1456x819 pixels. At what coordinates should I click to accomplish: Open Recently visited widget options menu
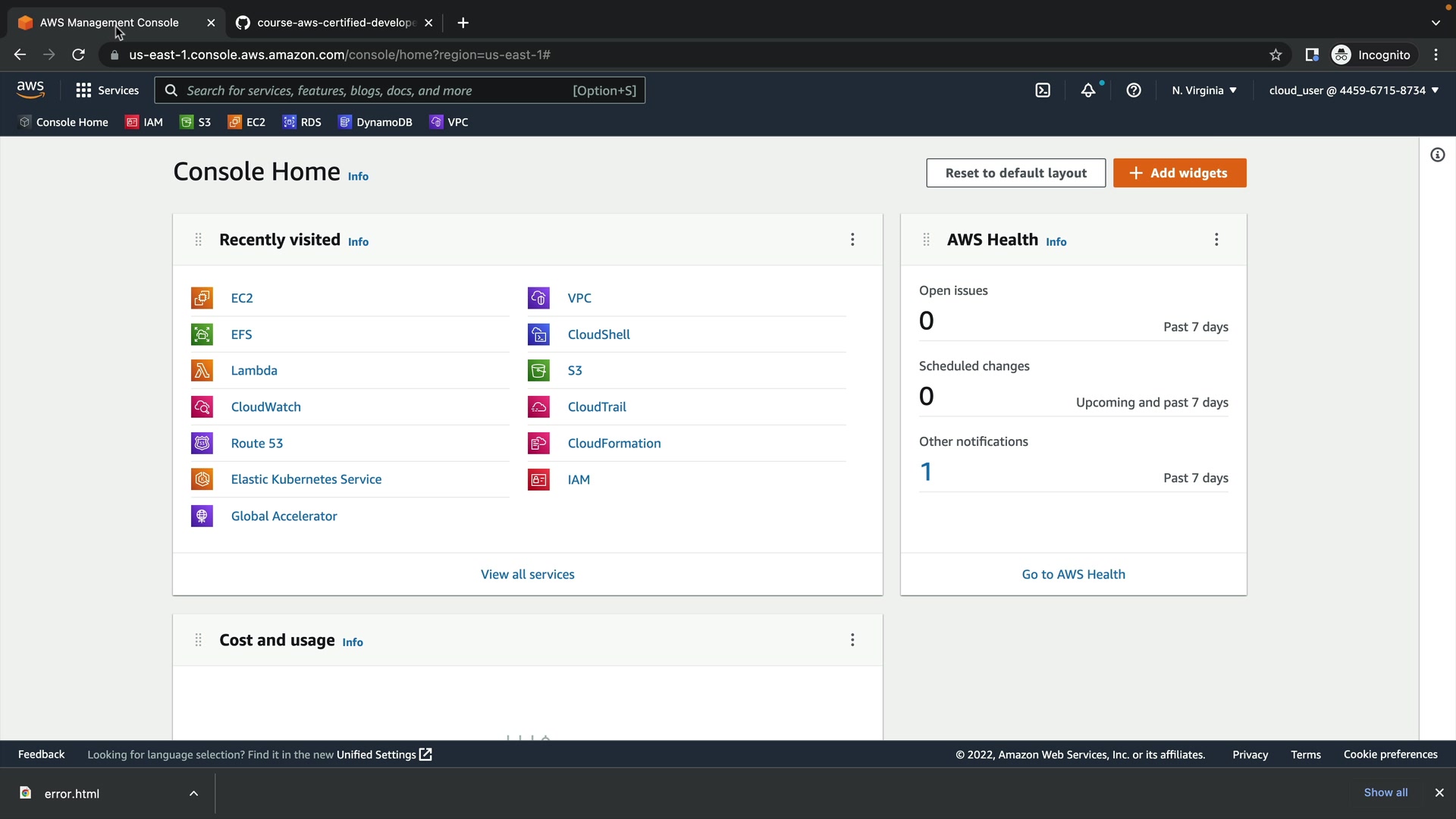pos(852,240)
